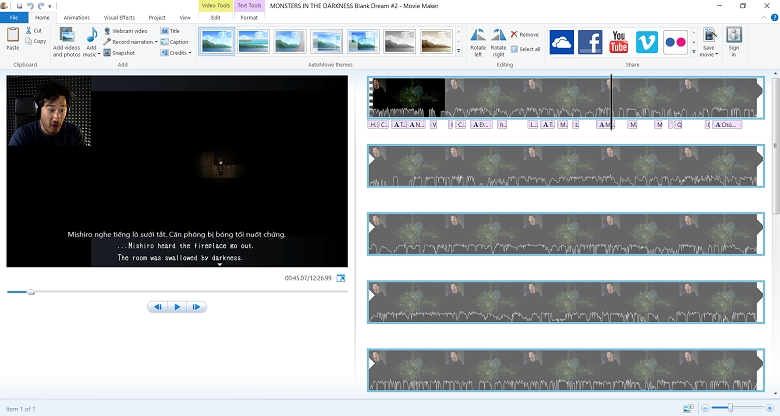
Task: Expand the Credits dropdown arrow
Action: point(190,53)
